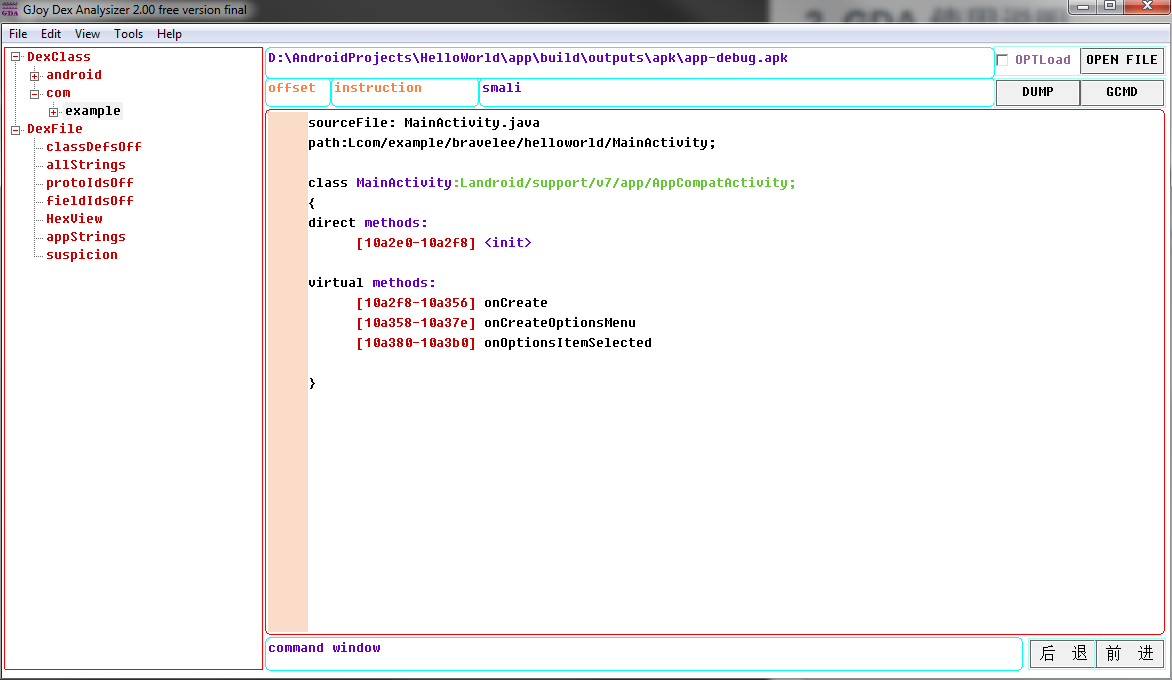Open HexView from the tree
This screenshot has width=1172, height=680.
pos(74,219)
